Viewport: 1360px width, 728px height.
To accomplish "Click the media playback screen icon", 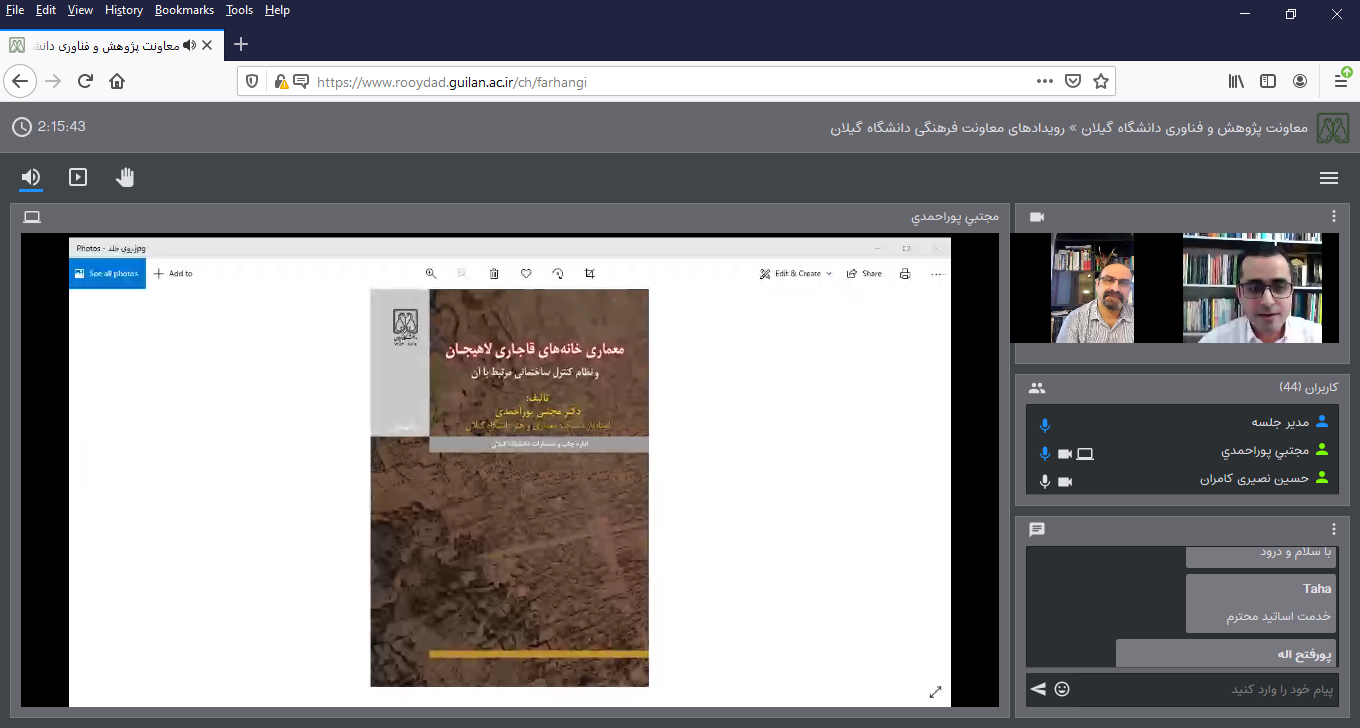I will [78, 178].
